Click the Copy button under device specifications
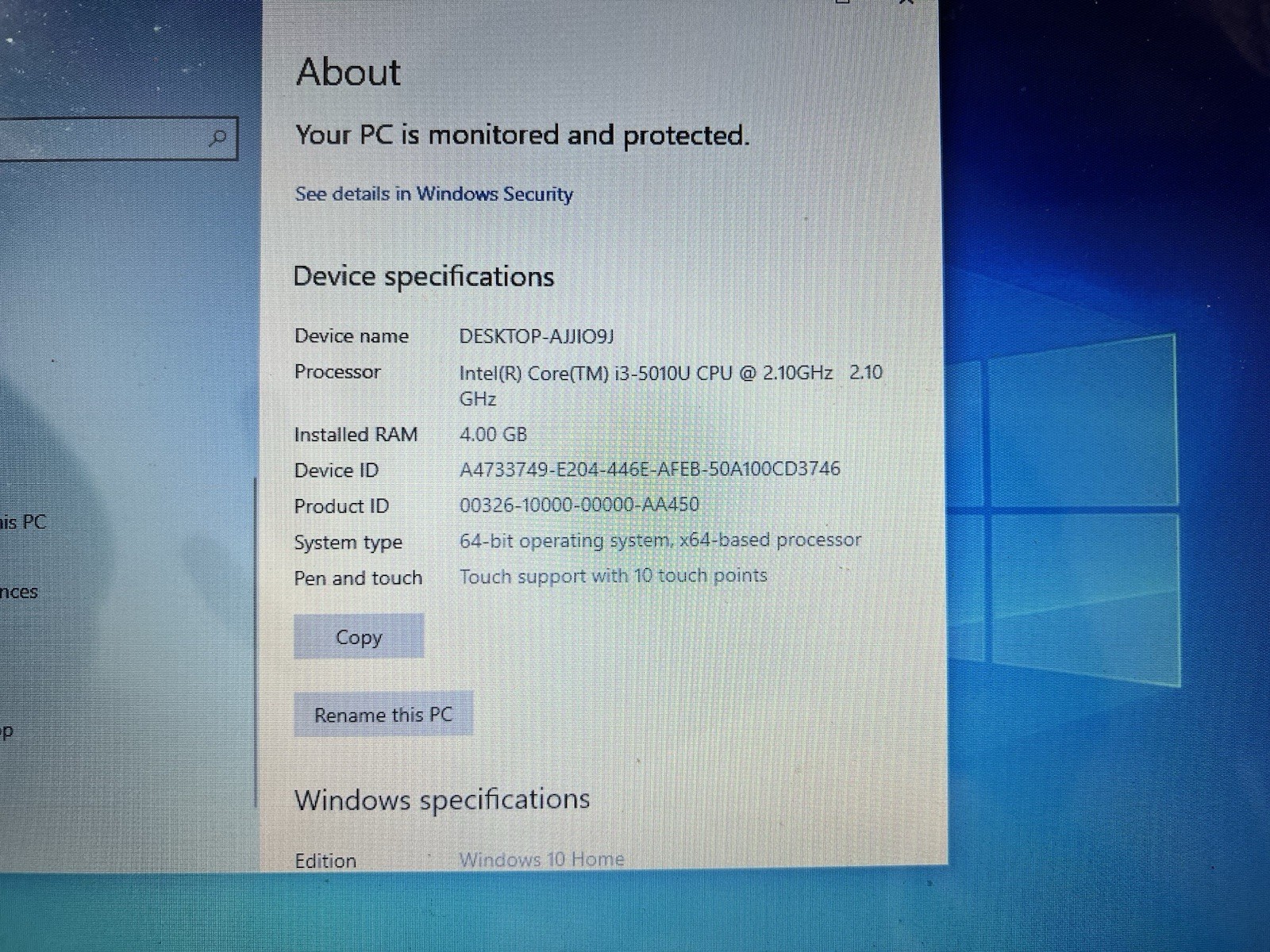Screen dimensions: 1270x952 coord(359,636)
